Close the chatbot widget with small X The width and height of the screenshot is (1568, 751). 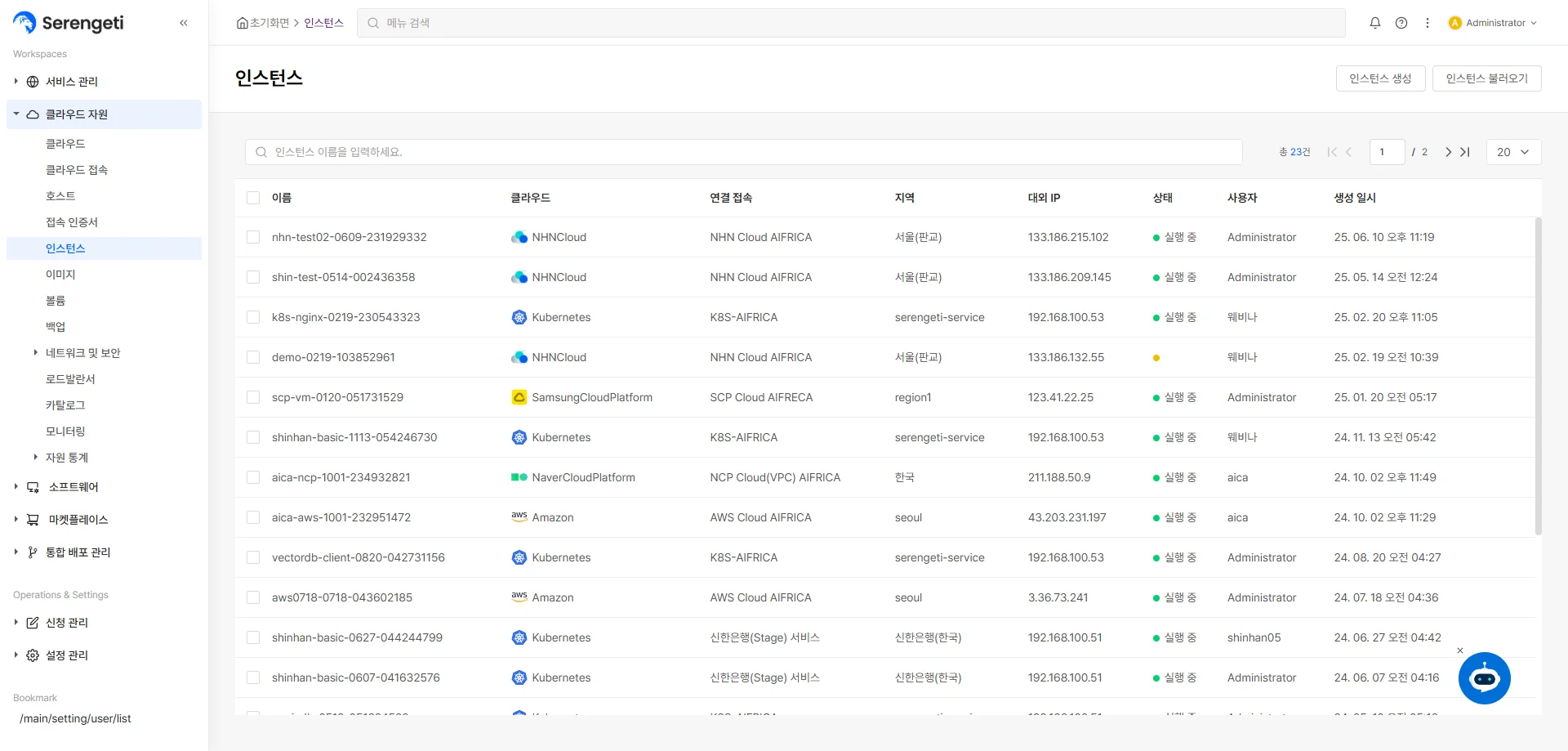point(1460,650)
